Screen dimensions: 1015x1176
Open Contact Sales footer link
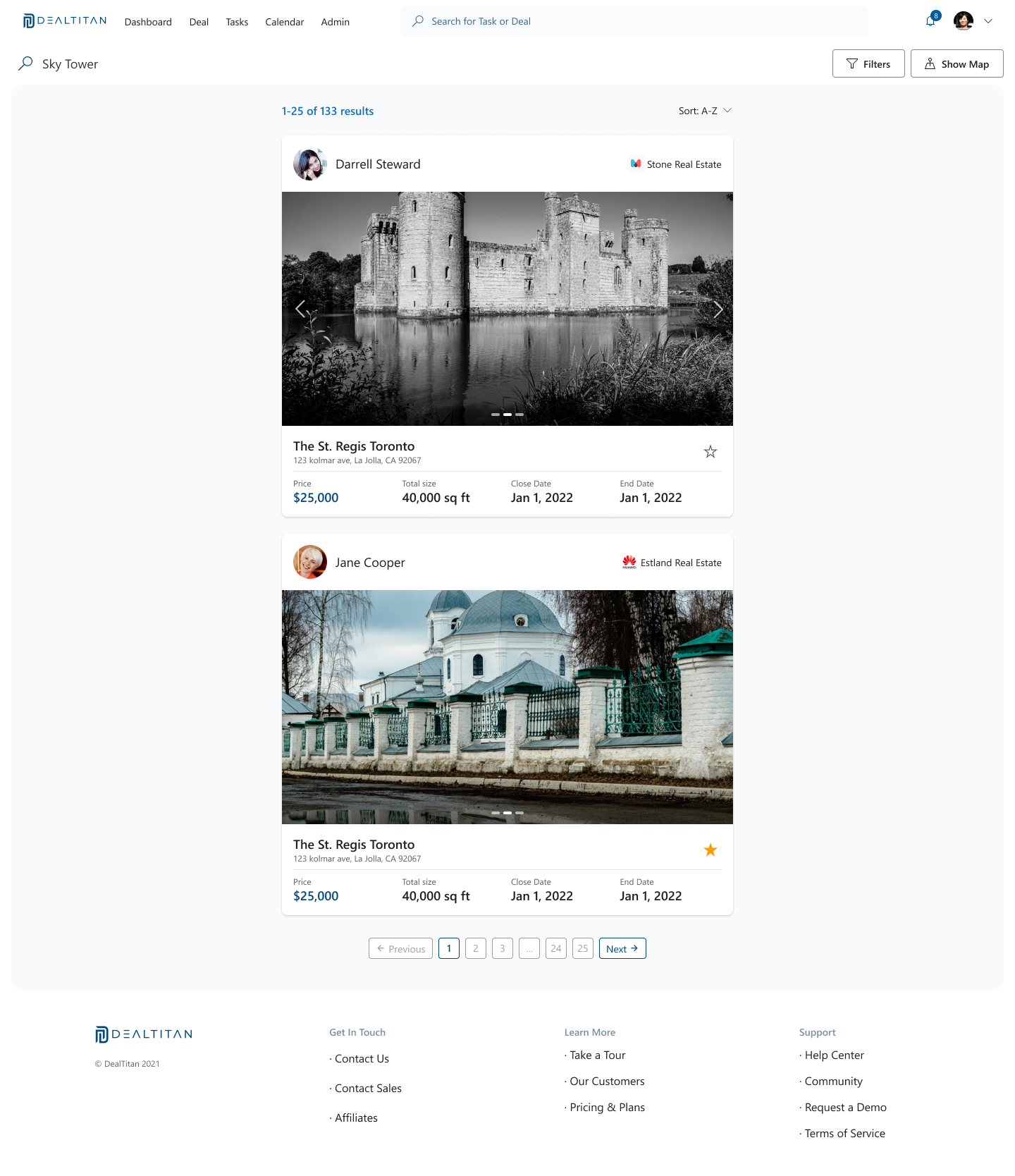368,1089
